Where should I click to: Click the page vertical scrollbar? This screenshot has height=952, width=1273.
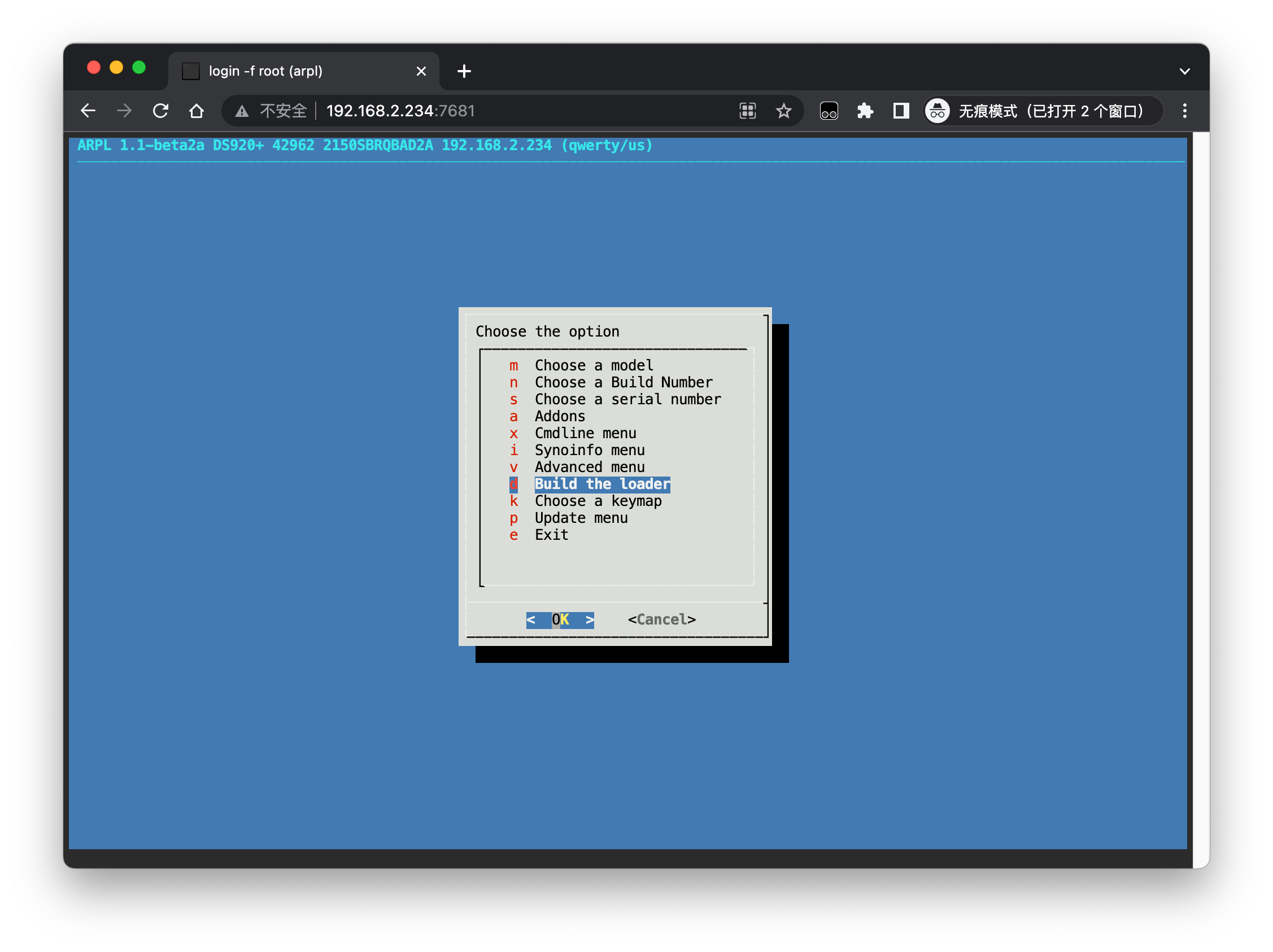[x=1201, y=499]
